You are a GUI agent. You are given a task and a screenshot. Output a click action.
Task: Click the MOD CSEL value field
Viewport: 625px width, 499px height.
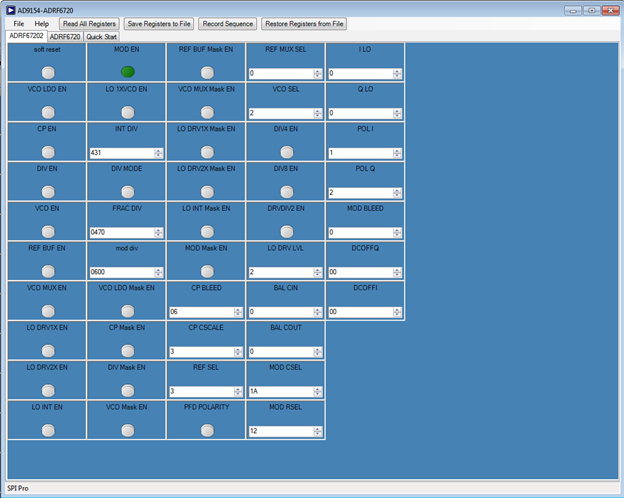(x=281, y=391)
